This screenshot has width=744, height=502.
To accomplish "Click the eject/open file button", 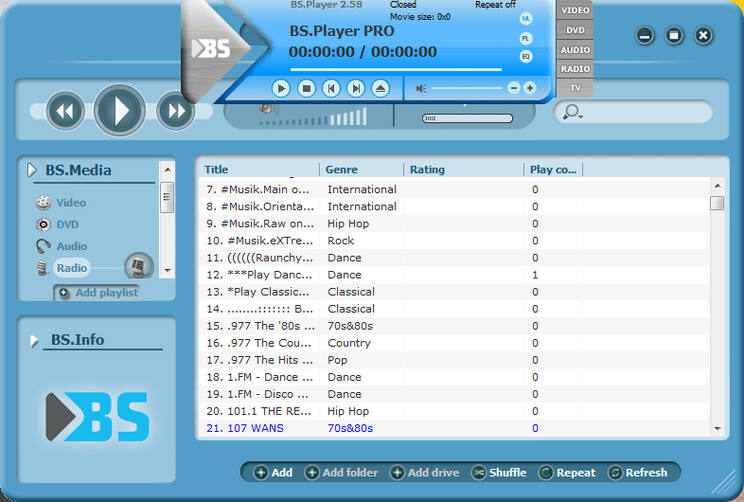I will (x=381, y=88).
